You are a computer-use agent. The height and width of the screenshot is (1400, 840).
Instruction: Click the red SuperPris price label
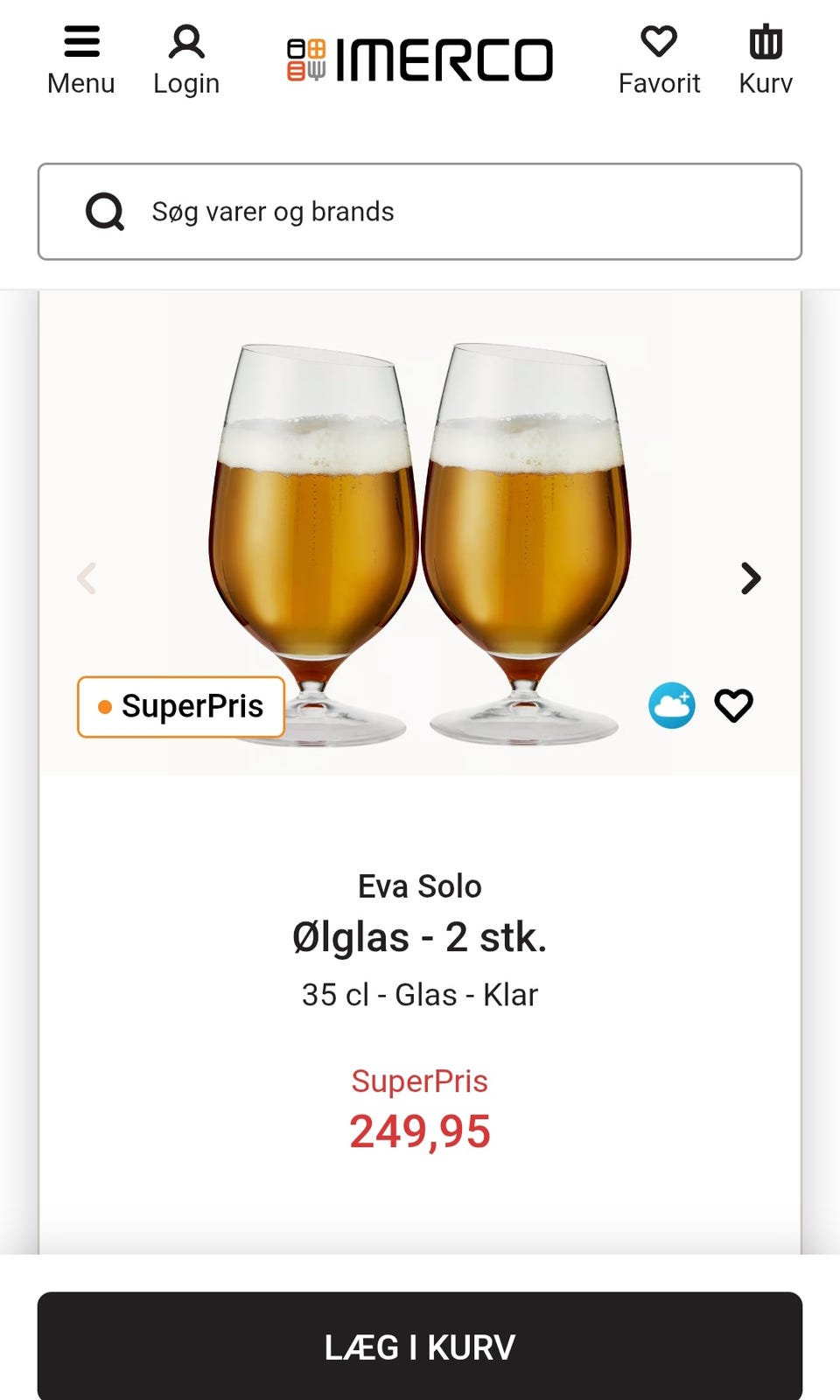click(x=420, y=1081)
